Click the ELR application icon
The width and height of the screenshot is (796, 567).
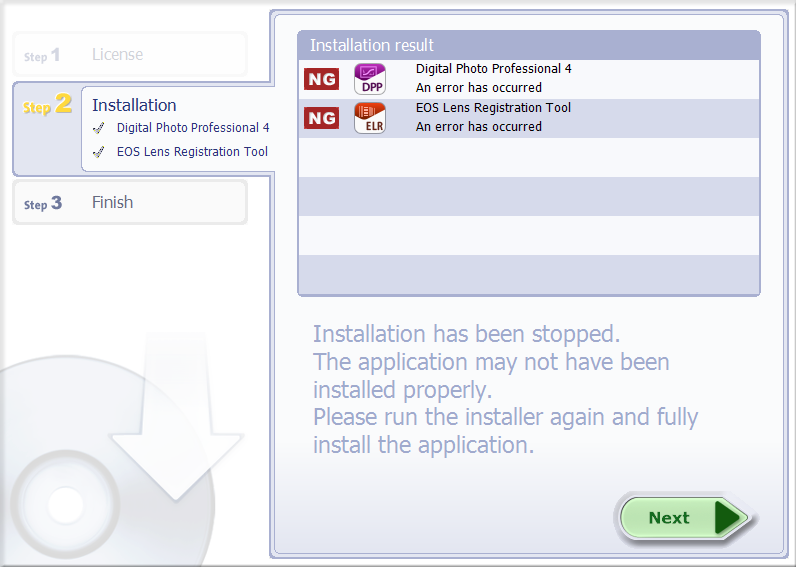pos(369,118)
